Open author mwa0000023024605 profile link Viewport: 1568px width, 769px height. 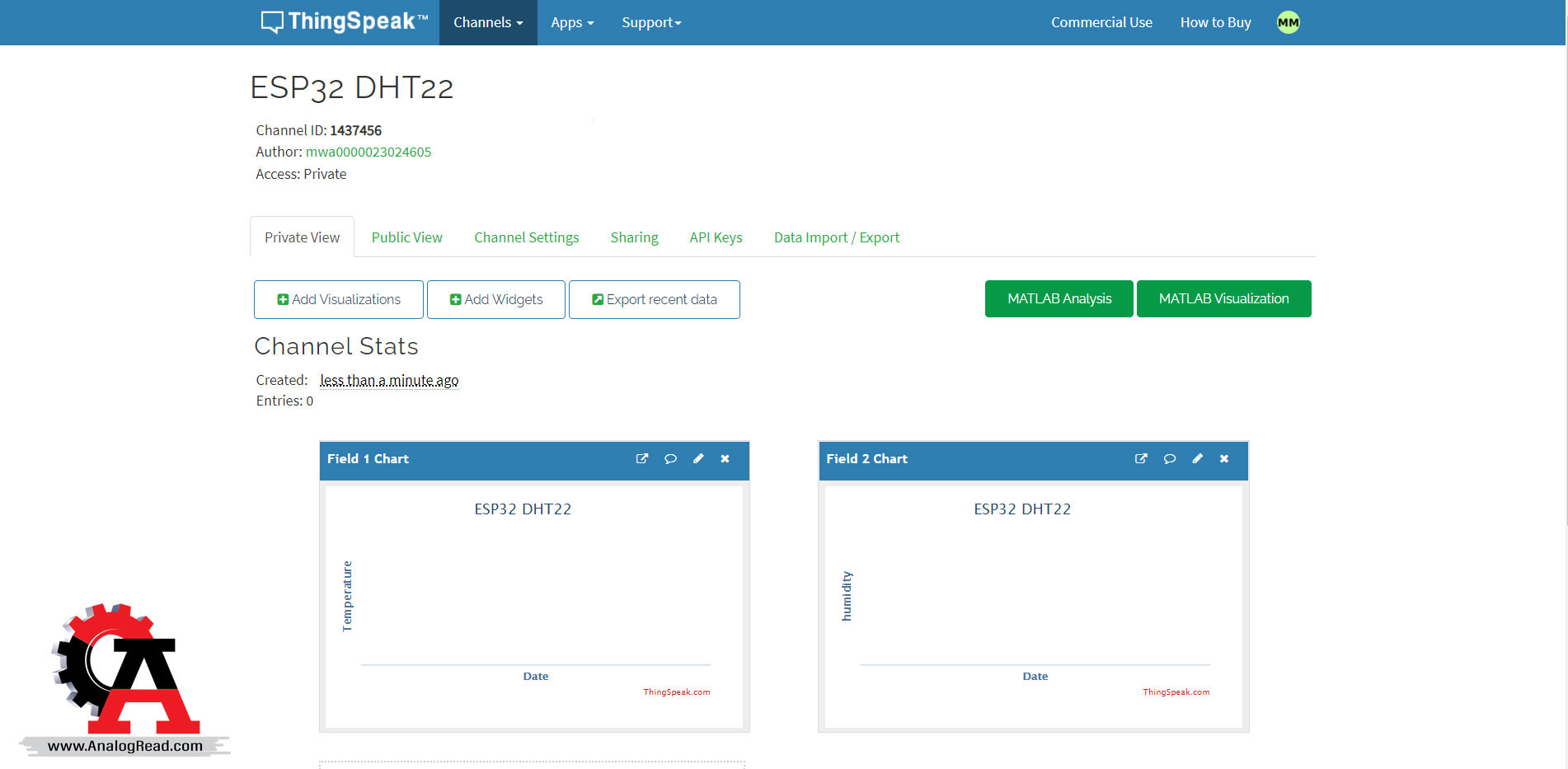(369, 152)
